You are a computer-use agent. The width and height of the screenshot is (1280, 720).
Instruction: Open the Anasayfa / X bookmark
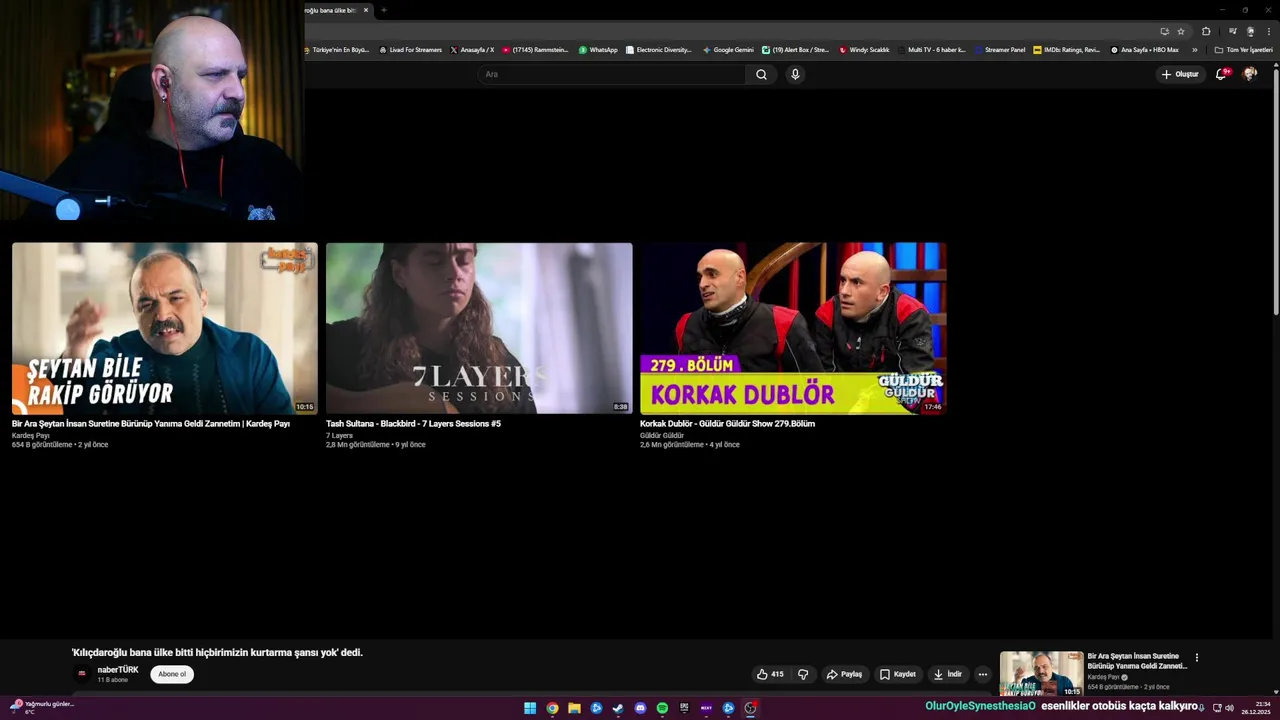tap(472, 50)
